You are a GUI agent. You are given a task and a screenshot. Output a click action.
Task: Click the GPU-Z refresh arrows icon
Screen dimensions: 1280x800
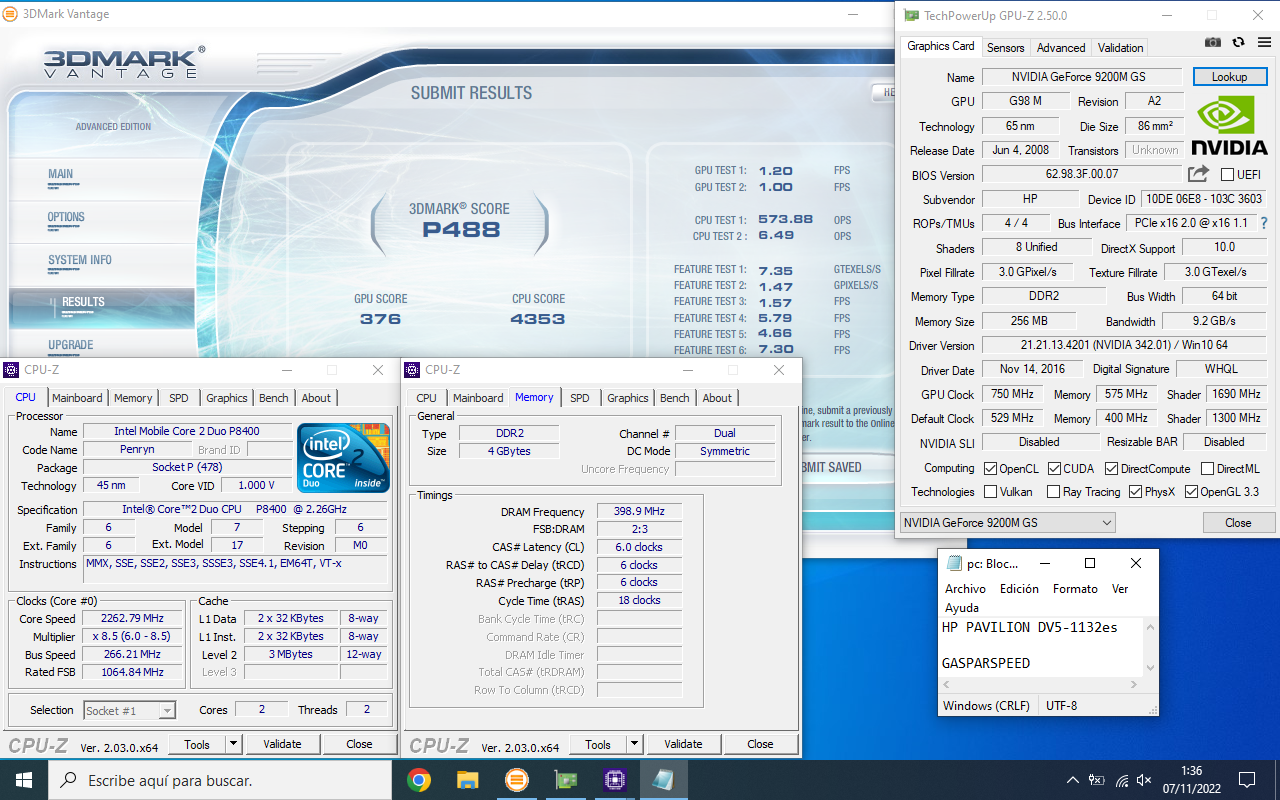[x=1238, y=42]
